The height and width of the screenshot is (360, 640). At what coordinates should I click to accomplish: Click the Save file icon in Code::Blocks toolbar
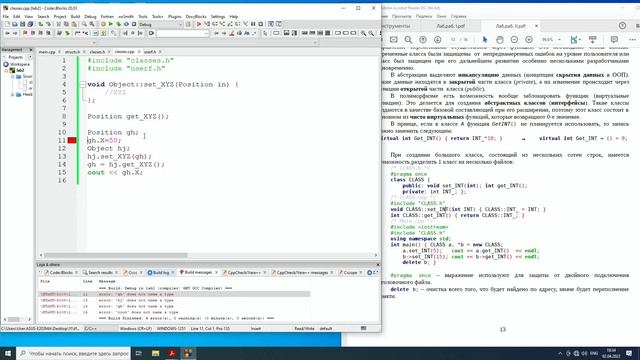point(22,24)
